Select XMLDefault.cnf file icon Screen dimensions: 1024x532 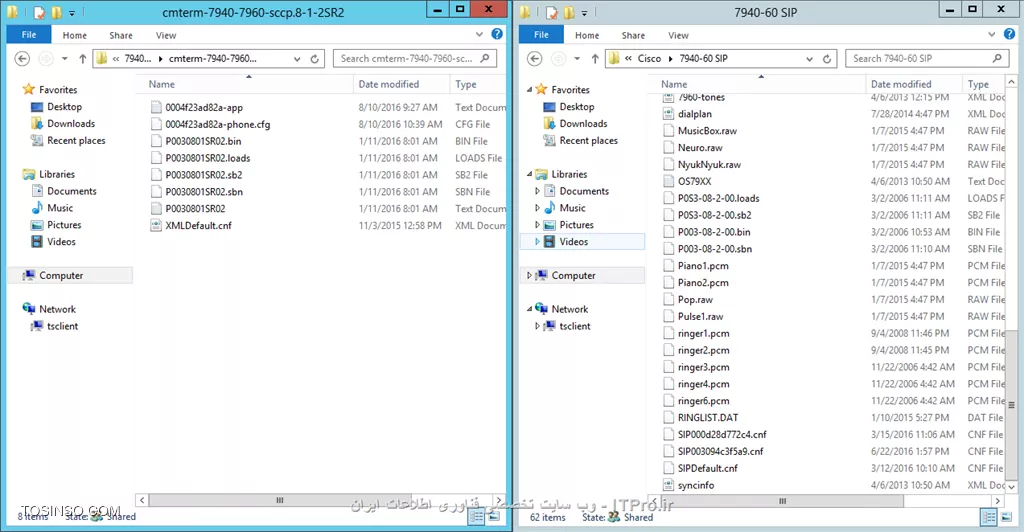tap(155, 225)
